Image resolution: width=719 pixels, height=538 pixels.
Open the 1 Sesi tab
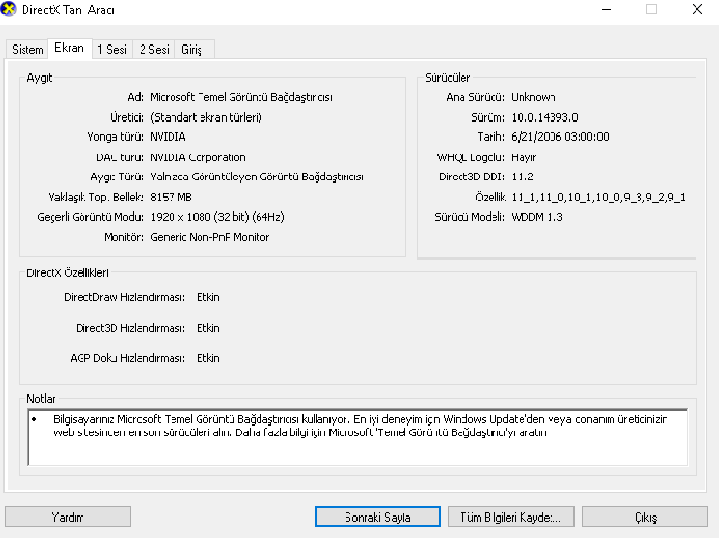pos(112,49)
